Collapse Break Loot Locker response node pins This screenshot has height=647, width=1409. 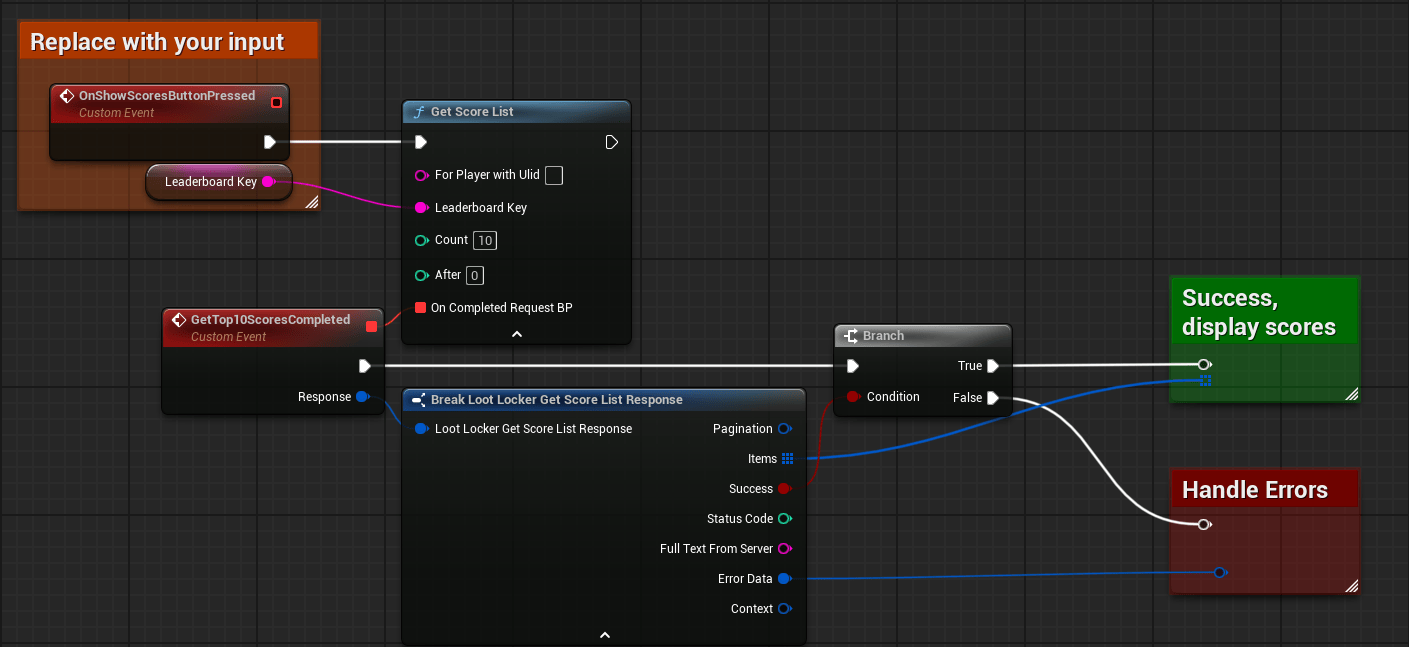click(x=604, y=635)
